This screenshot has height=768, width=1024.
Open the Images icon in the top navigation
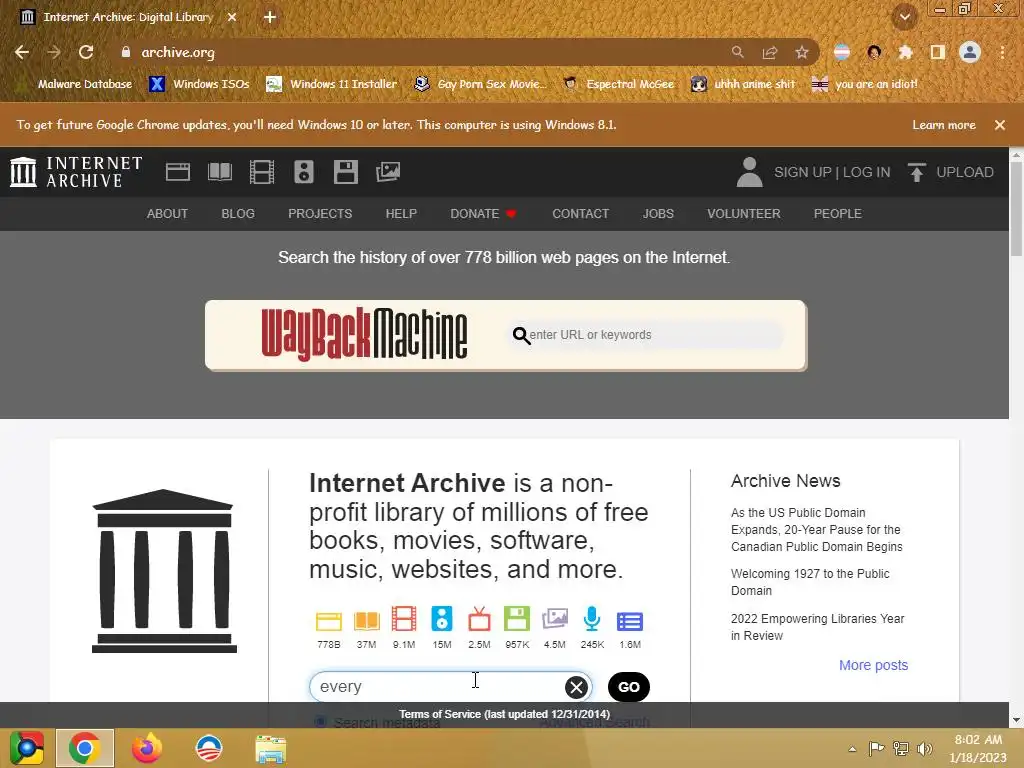pos(388,172)
